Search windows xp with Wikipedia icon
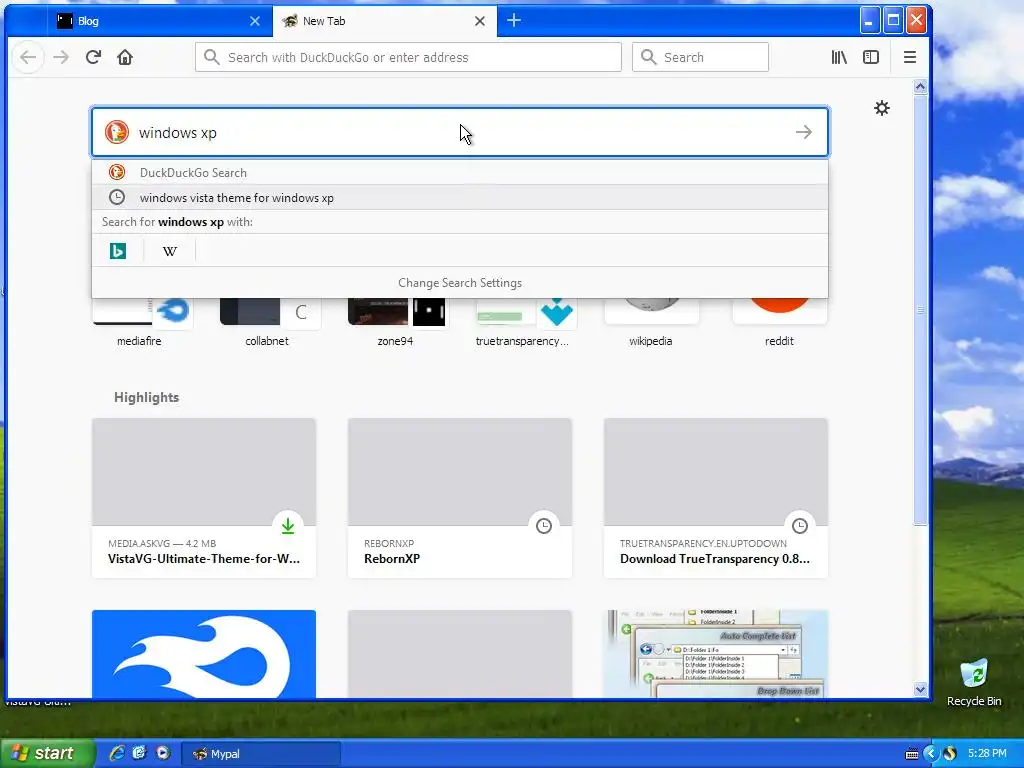The width and height of the screenshot is (1024, 768). point(170,251)
